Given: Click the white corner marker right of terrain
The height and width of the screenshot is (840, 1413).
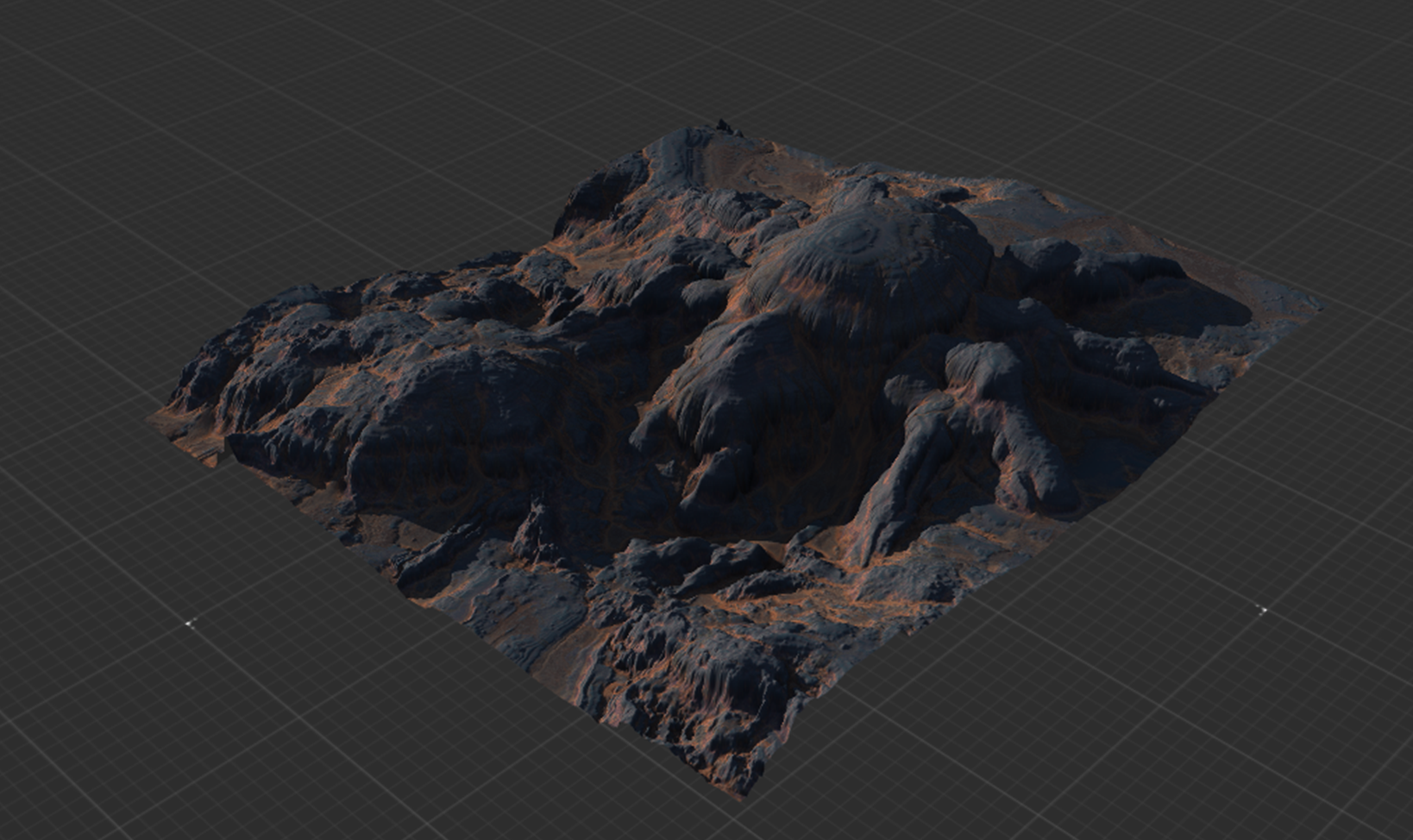Looking at the screenshot, I should point(1263,610).
